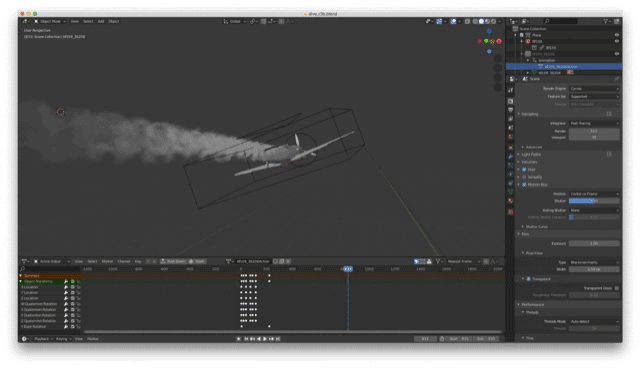This screenshot has width=640, height=368.
Task: Click the action editor filter funnel icon
Action: (438, 261)
